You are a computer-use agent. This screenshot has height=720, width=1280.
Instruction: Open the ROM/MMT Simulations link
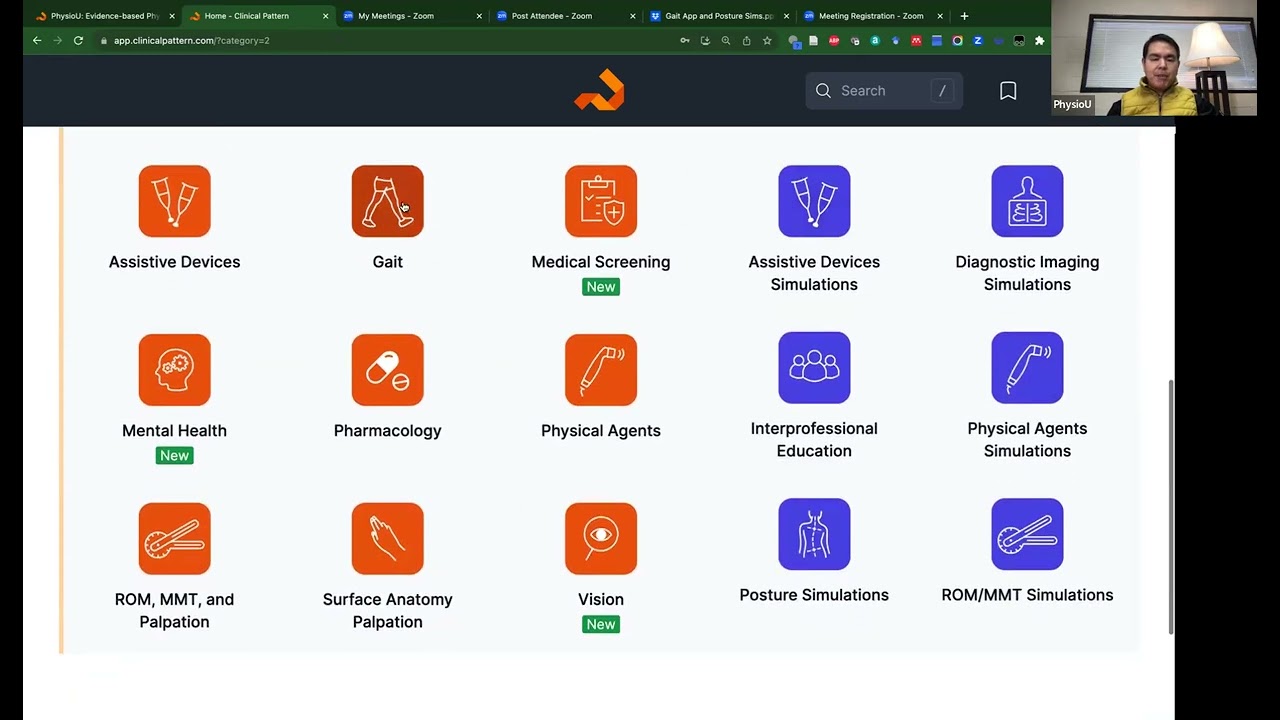coord(1027,595)
